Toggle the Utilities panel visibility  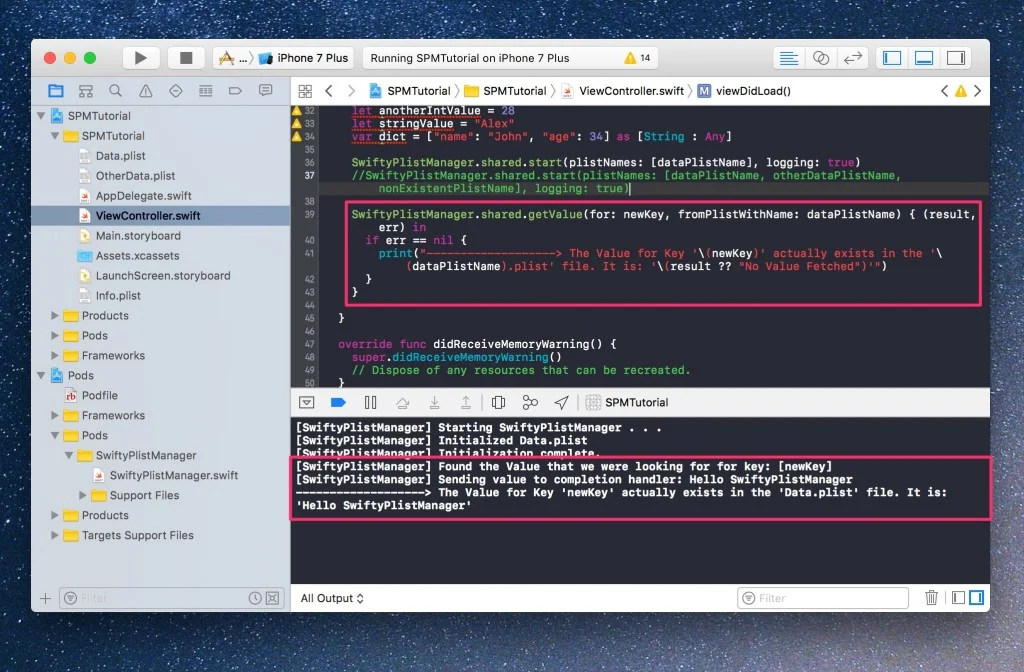pyautogui.click(x=956, y=58)
